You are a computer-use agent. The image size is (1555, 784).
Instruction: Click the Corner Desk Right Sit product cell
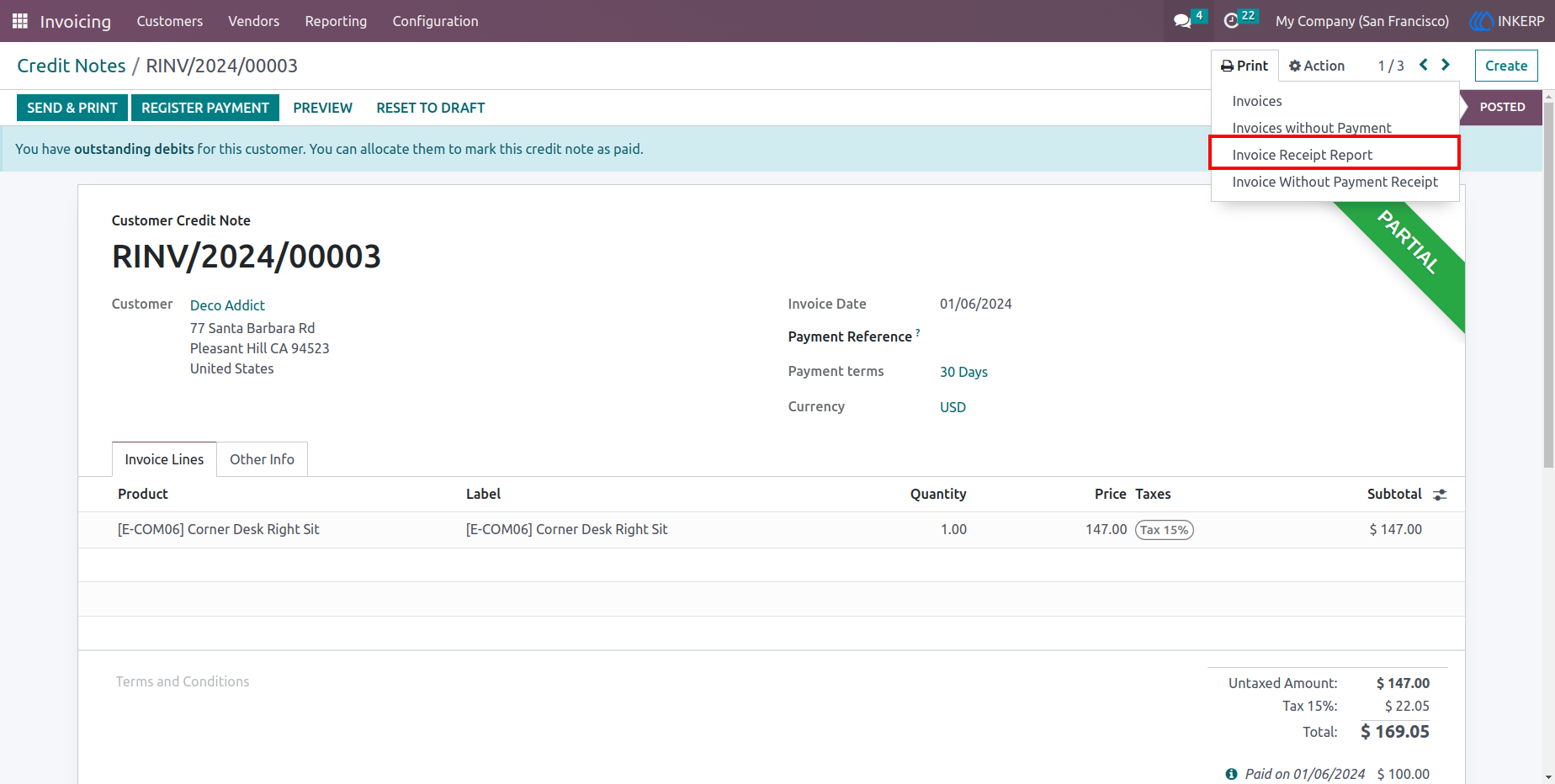point(219,529)
